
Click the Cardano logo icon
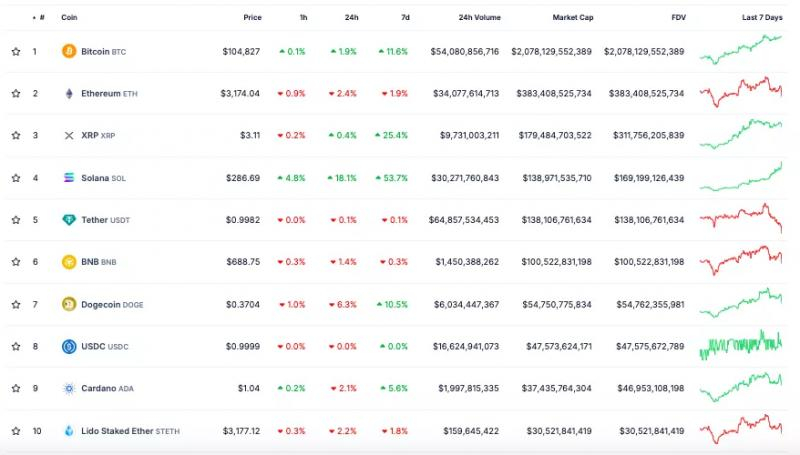pos(69,388)
